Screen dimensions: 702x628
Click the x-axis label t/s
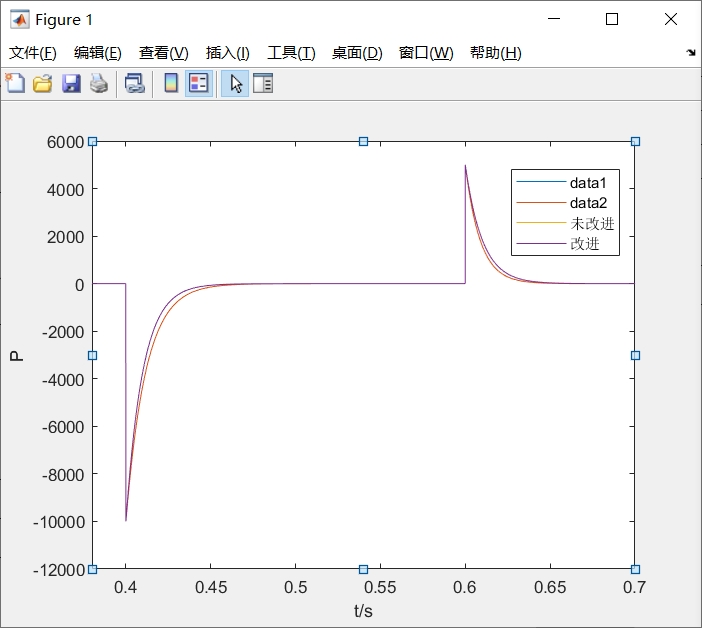[x=363, y=611]
